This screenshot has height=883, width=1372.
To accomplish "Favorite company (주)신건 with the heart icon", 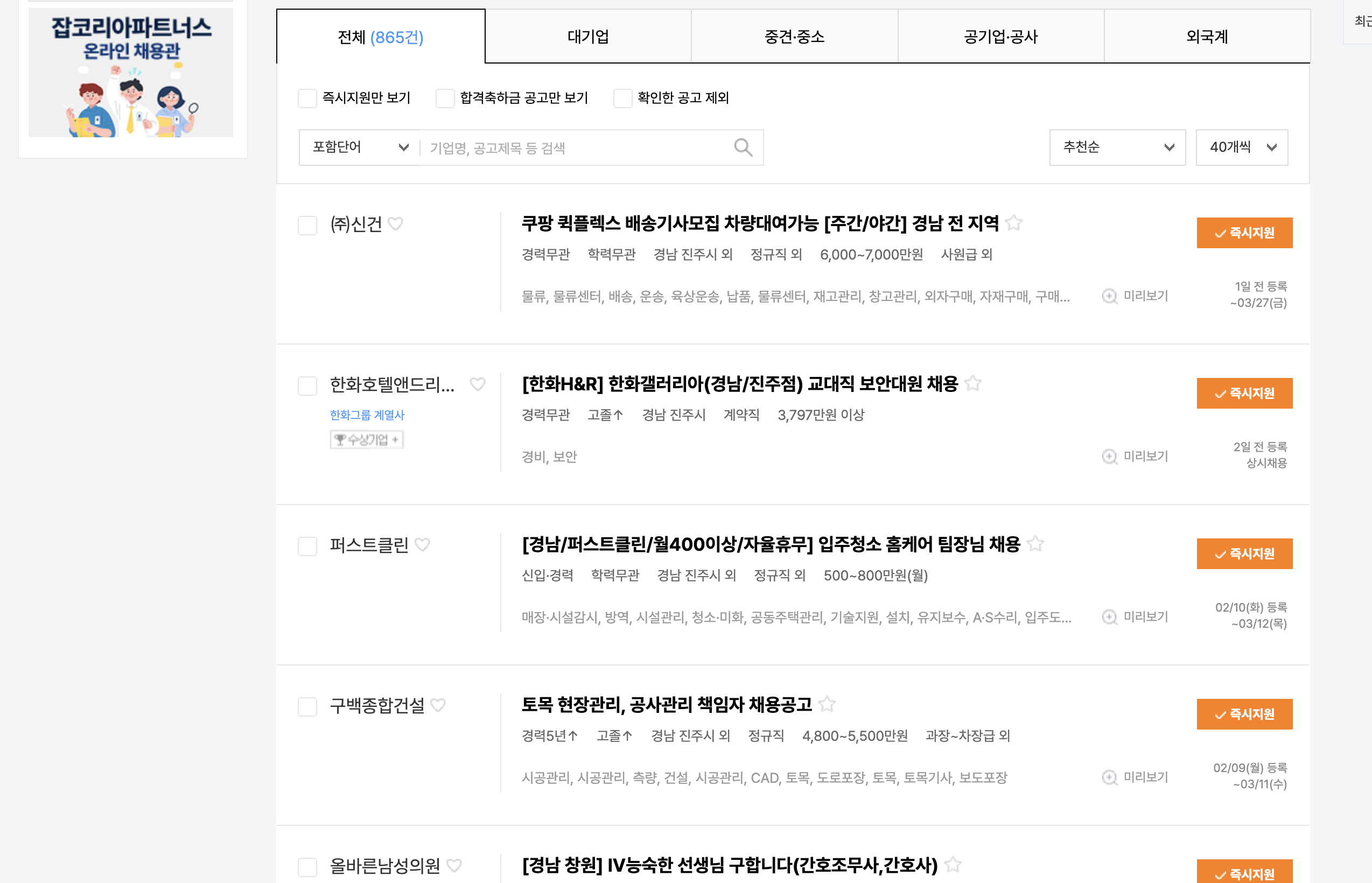I will coord(396,225).
